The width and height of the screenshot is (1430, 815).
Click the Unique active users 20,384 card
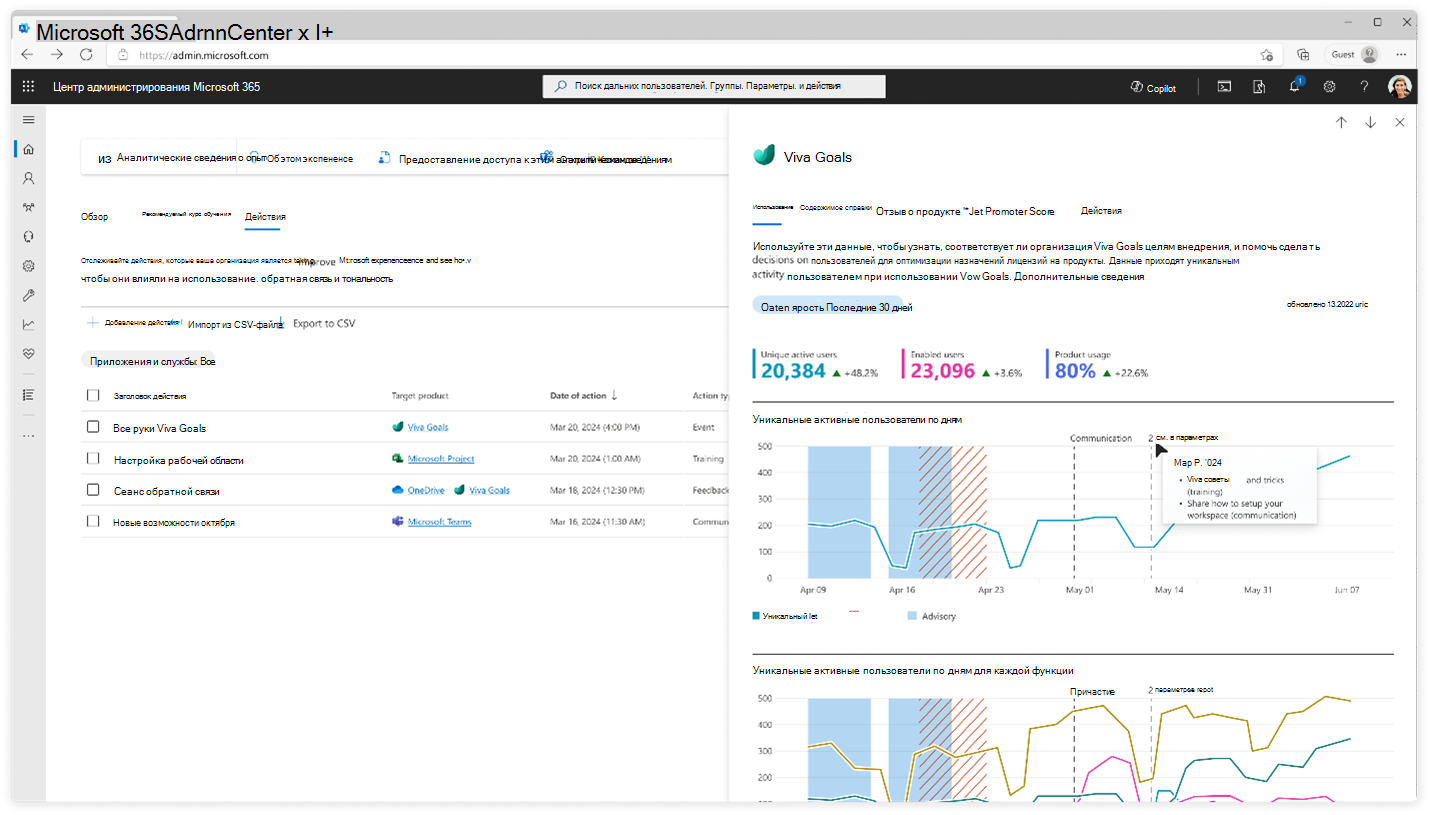coord(815,365)
